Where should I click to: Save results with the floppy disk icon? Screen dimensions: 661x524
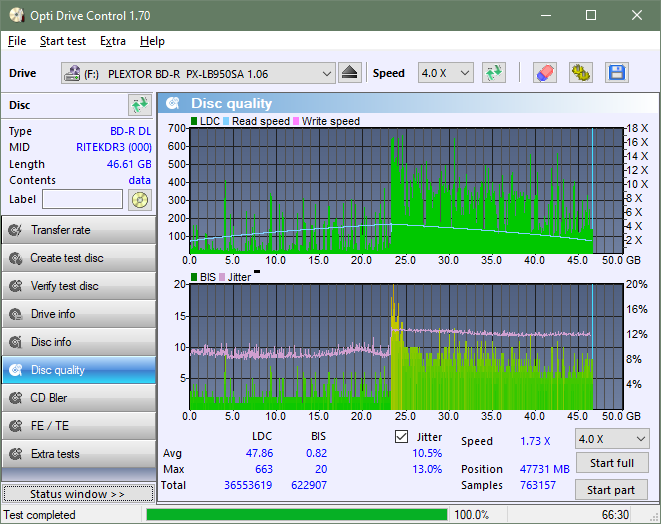click(x=617, y=73)
